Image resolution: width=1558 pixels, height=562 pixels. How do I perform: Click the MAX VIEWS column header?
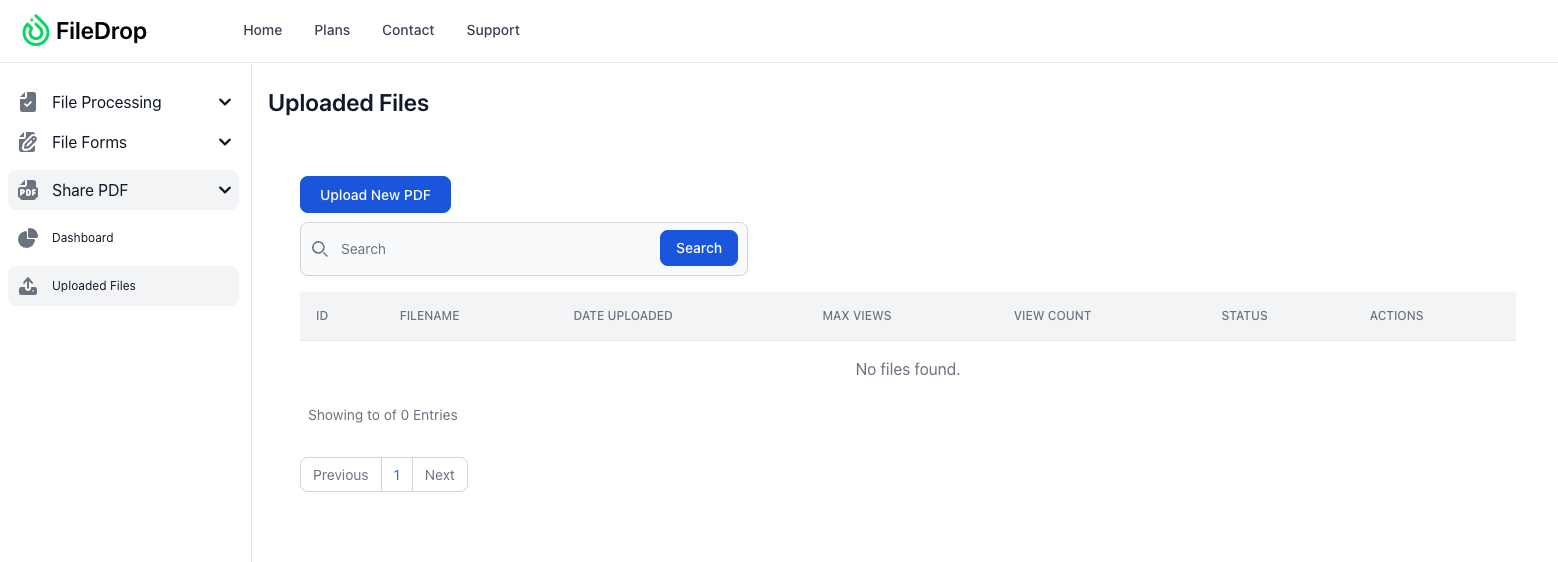(x=857, y=316)
